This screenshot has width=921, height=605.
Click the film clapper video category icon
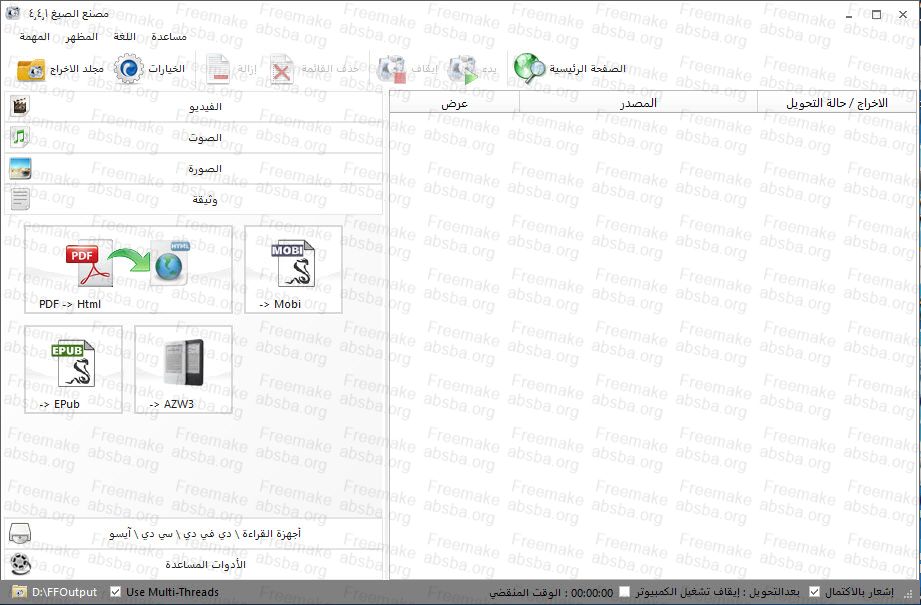pyautogui.click(x=20, y=106)
